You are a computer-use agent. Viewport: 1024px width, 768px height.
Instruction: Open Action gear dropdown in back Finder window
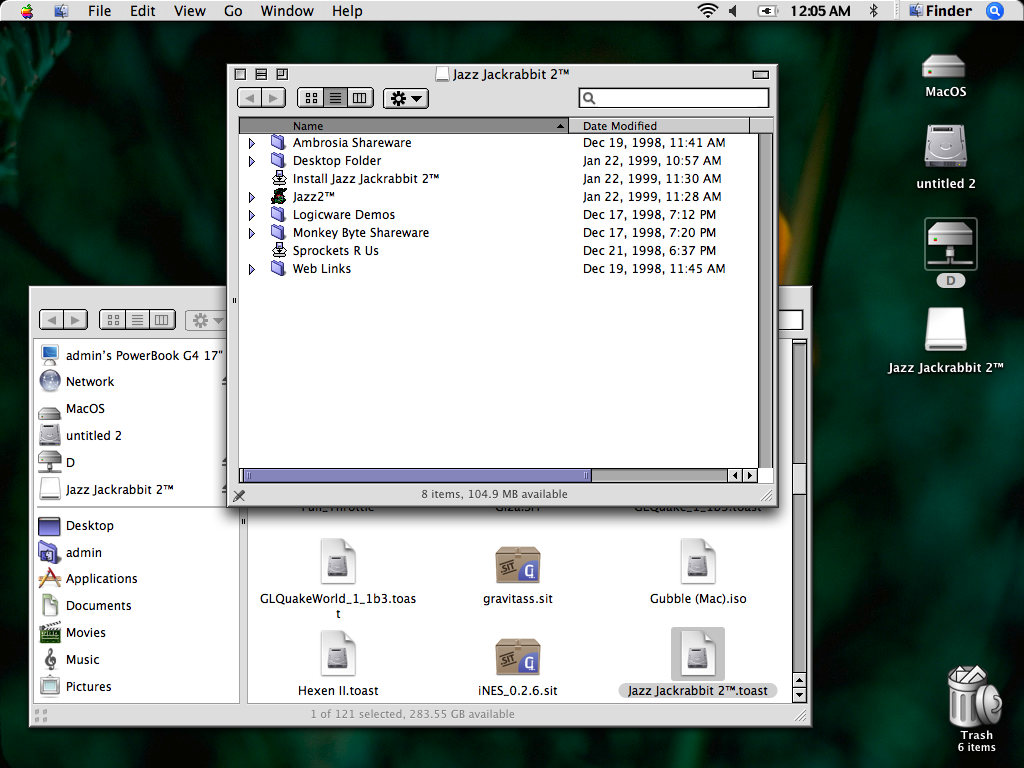[x=205, y=320]
